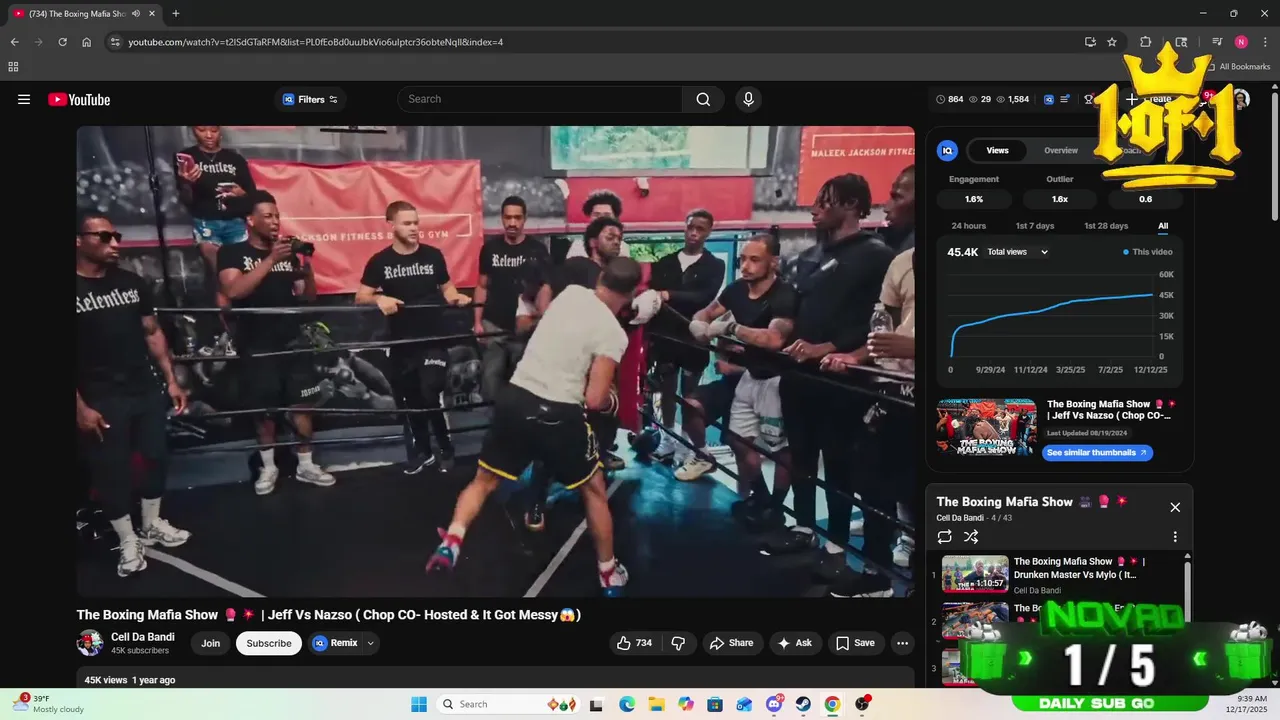
Task: Join the Cell Da Bandi channel
Action: 210,643
